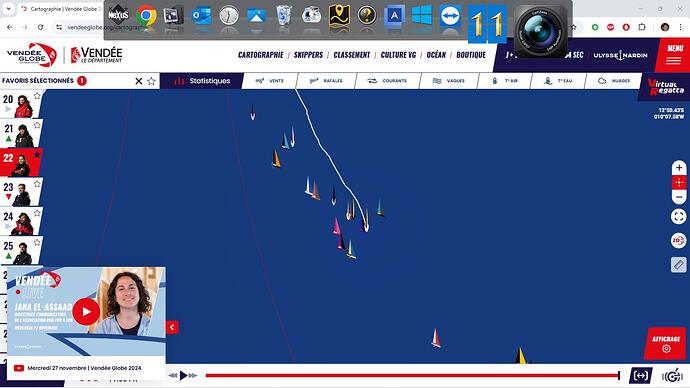Remove skipper ranked 22 from favorites
This screenshot has width=690, height=388.
(x=37, y=154)
